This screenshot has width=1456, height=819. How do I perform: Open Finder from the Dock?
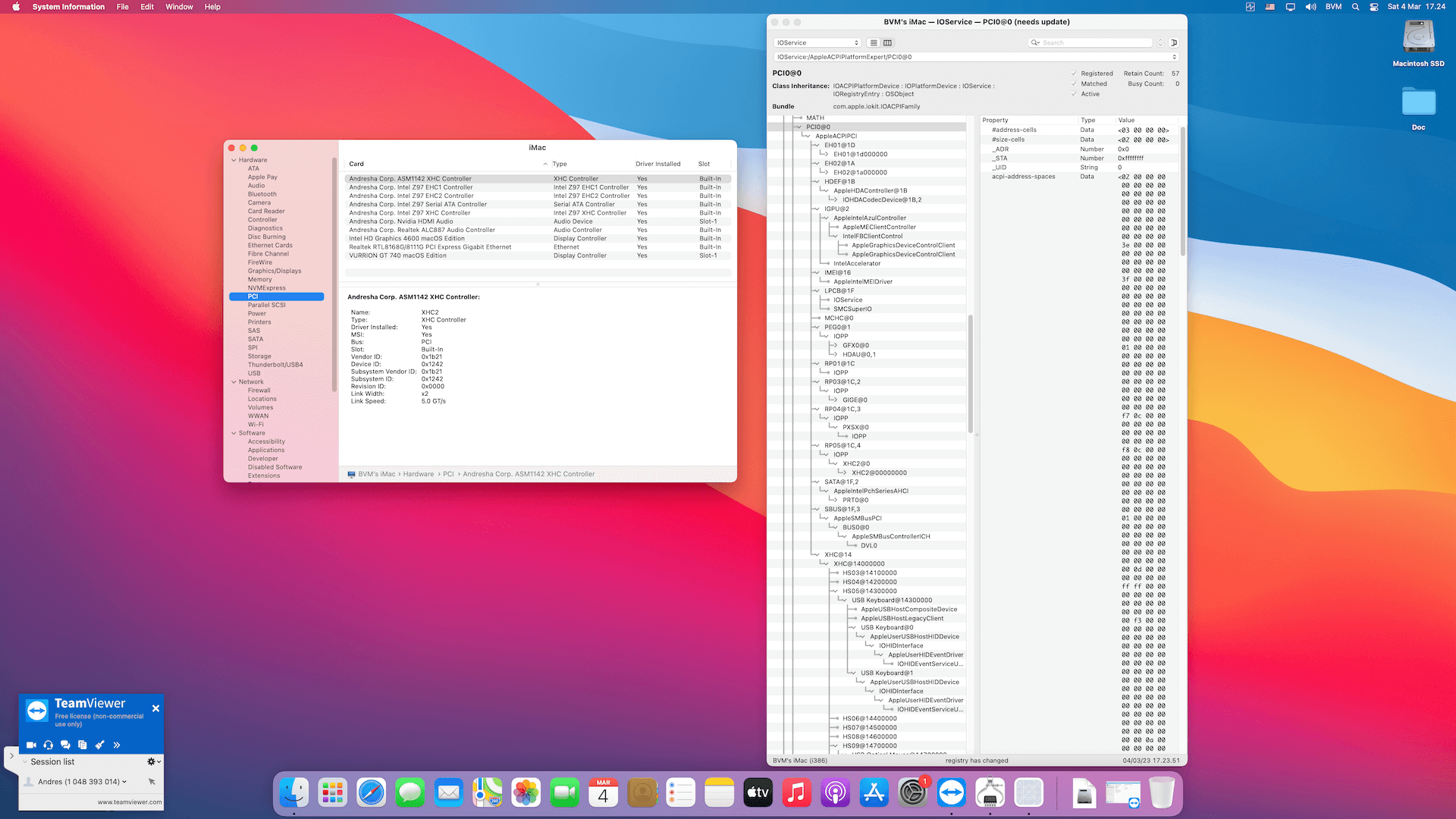pyautogui.click(x=294, y=793)
